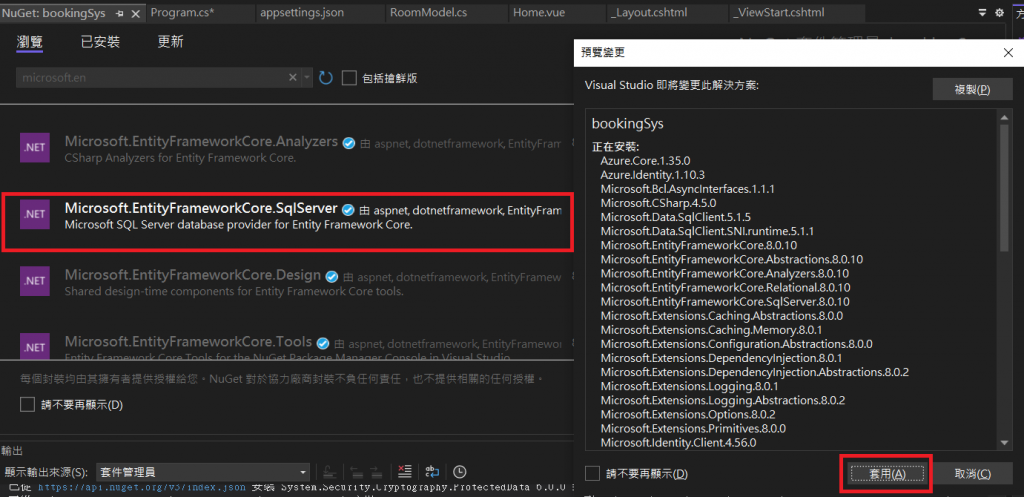Click Microsoft.Bcl.AsyncInterfaces.1.1.1 entry
This screenshot has width=1024, height=497.
tap(688, 189)
